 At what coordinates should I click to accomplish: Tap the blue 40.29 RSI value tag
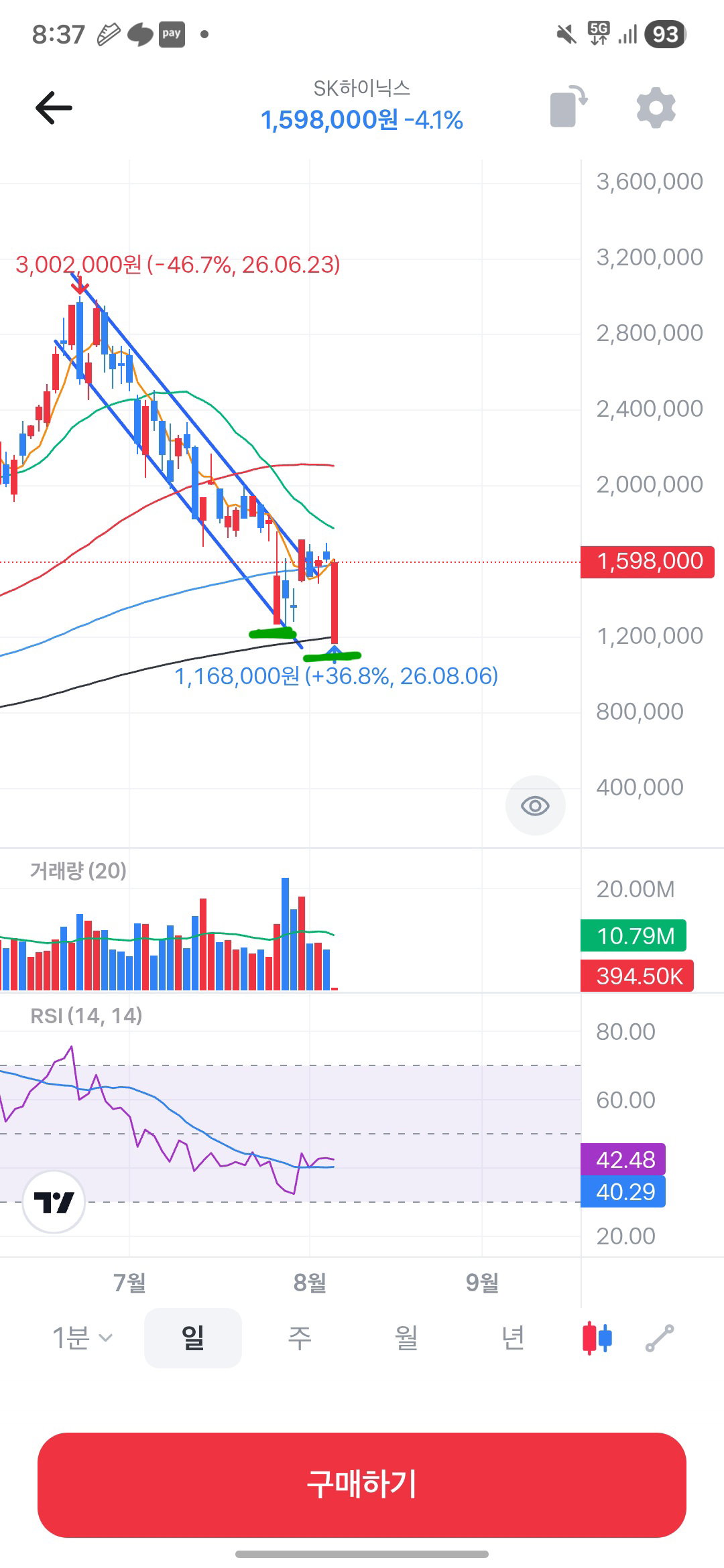(x=623, y=1191)
